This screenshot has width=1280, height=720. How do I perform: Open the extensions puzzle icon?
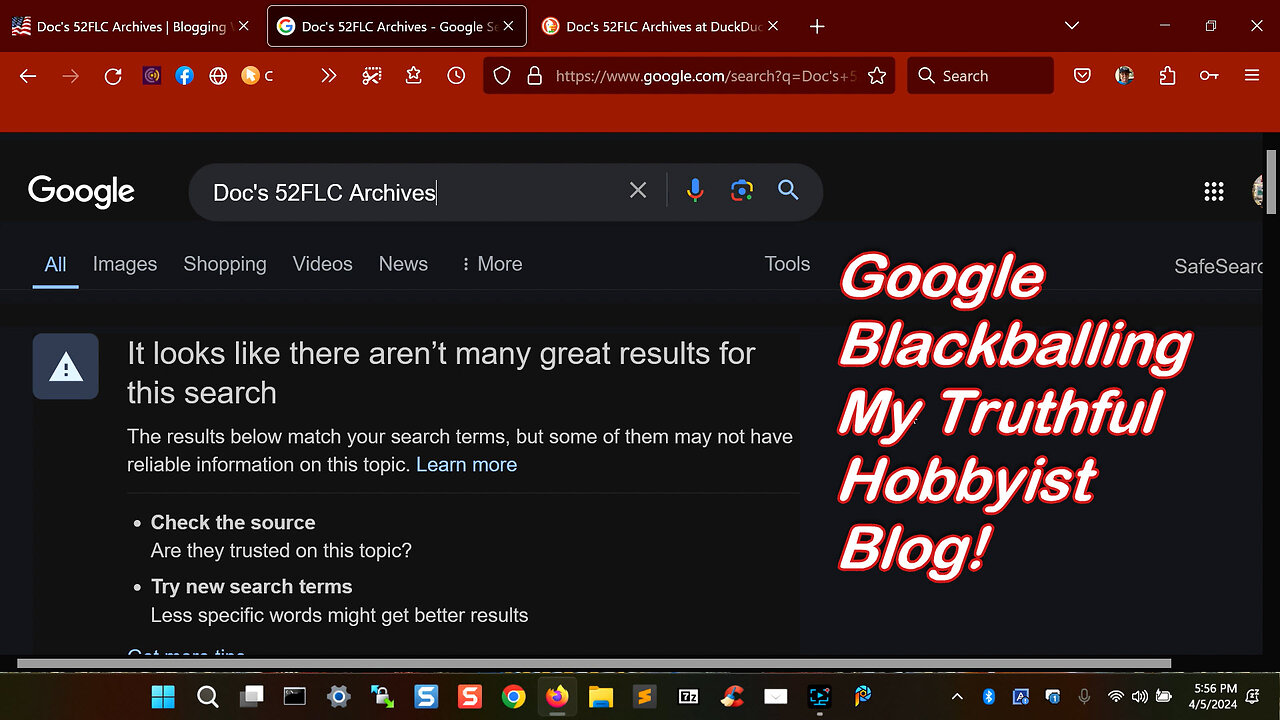1167,76
